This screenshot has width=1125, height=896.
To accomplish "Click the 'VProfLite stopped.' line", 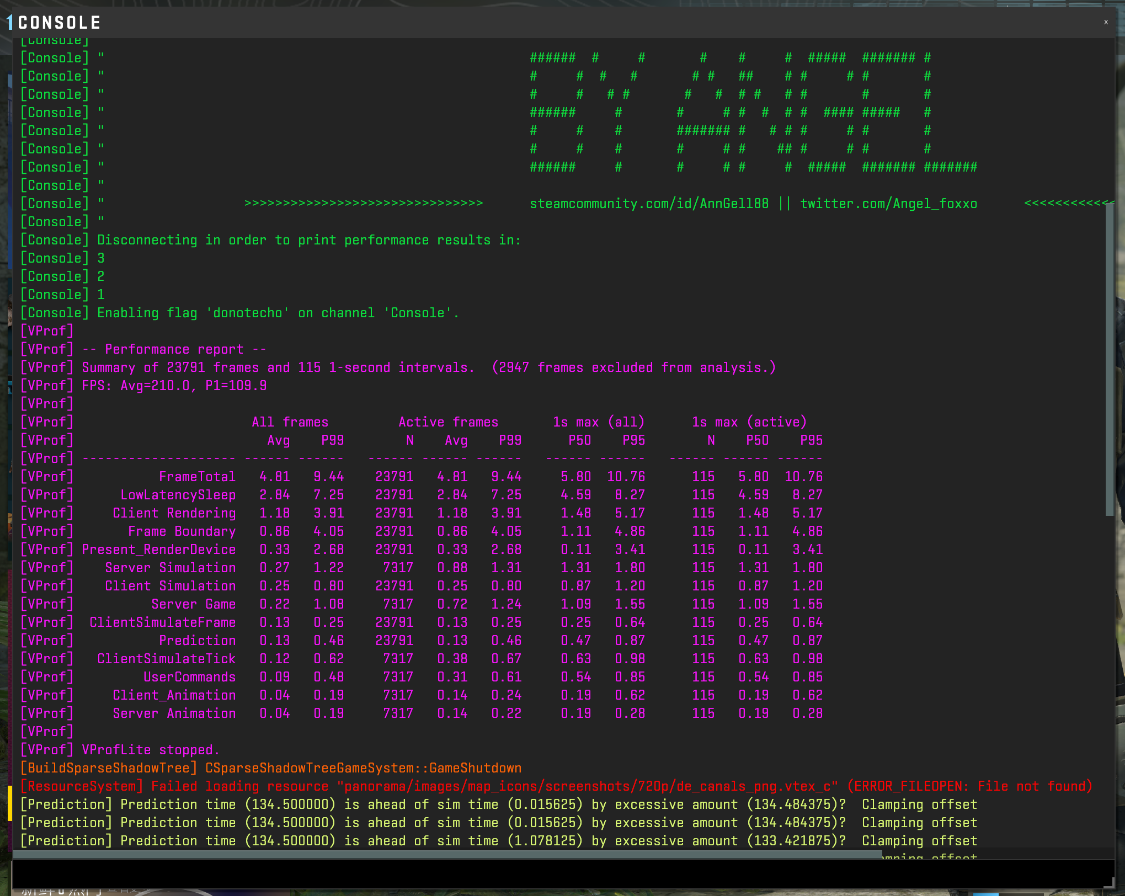I will click(120, 750).
